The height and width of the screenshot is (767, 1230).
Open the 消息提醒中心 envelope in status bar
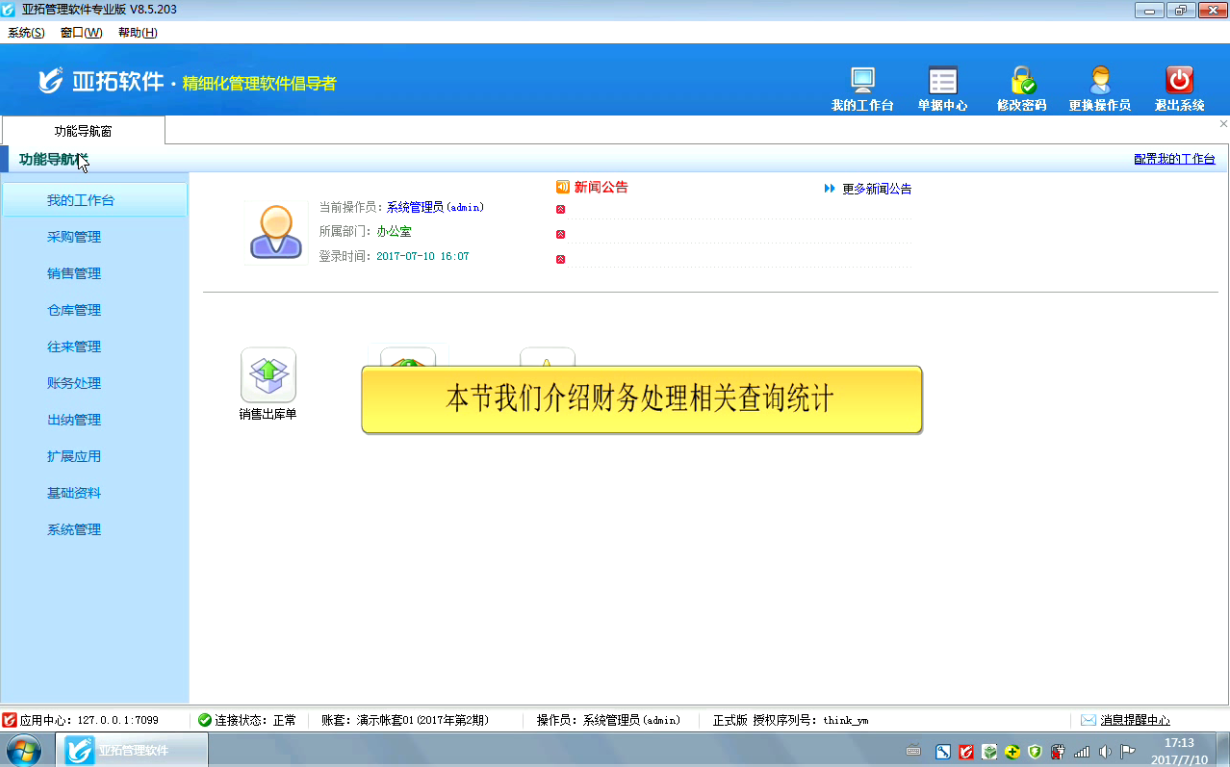(1088, 720)
